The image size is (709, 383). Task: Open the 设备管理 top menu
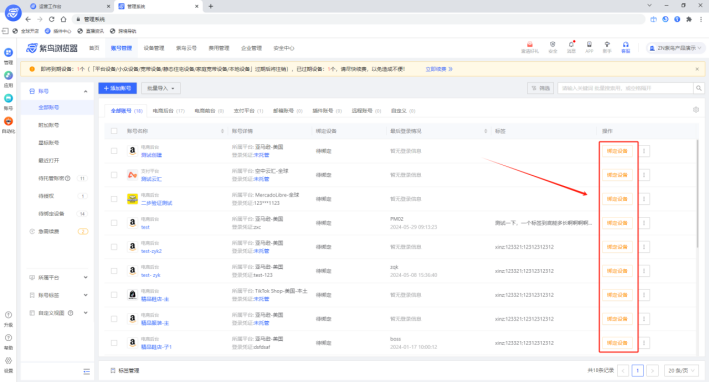click(154, 48)
